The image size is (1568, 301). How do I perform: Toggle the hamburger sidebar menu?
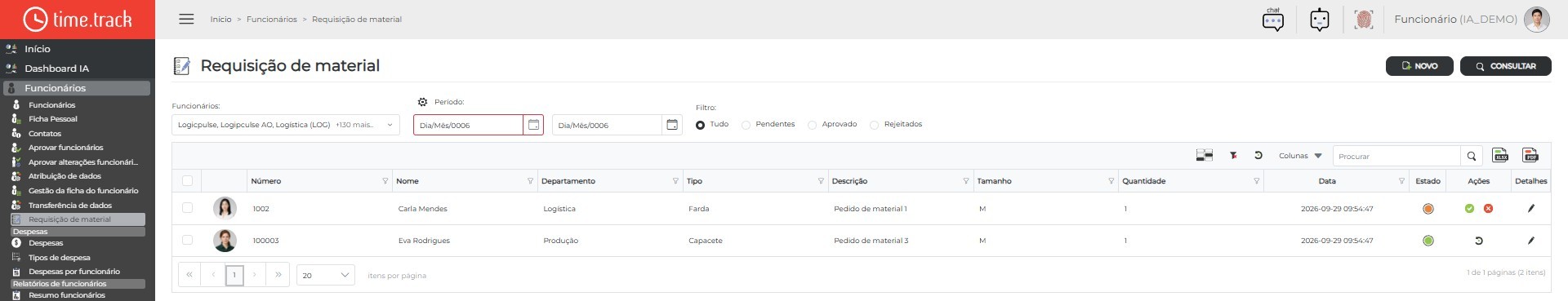click(186, 19)
